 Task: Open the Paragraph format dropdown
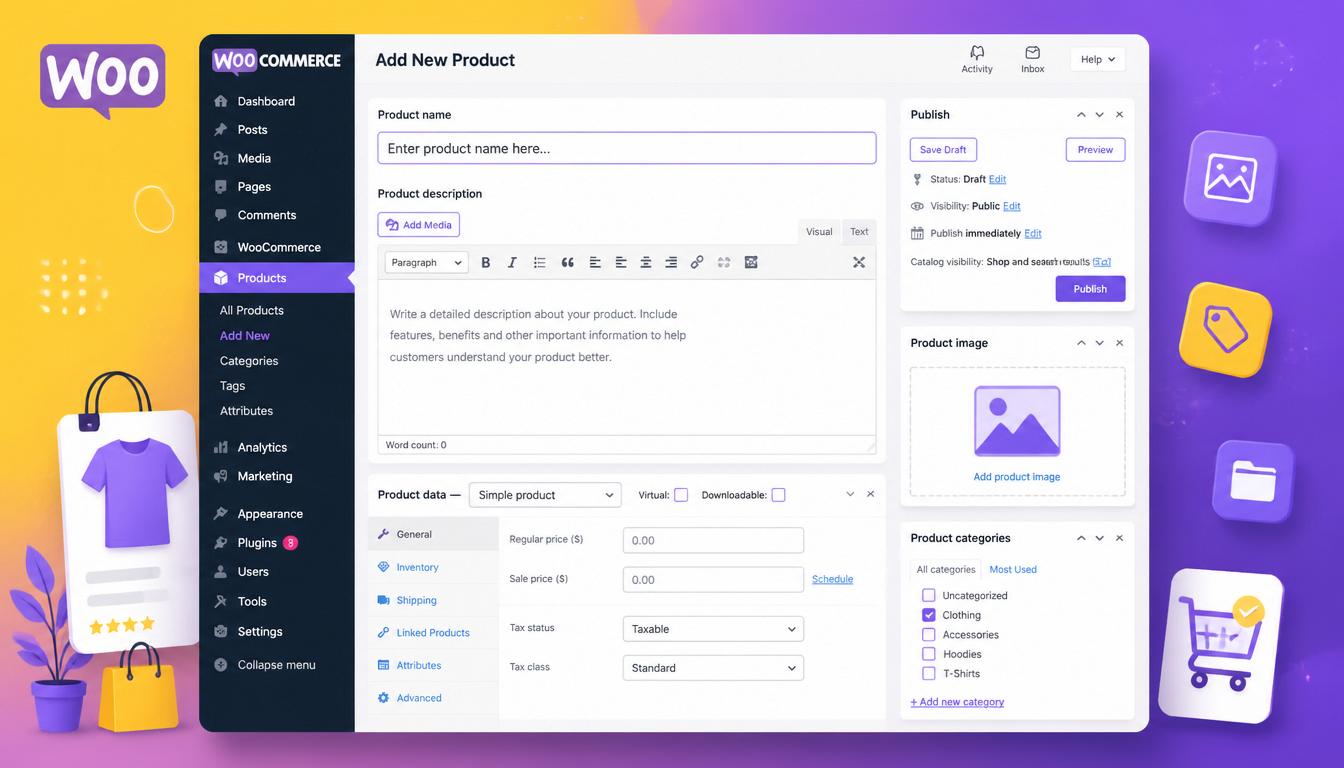pyautogui.click(x=426, y=262)
